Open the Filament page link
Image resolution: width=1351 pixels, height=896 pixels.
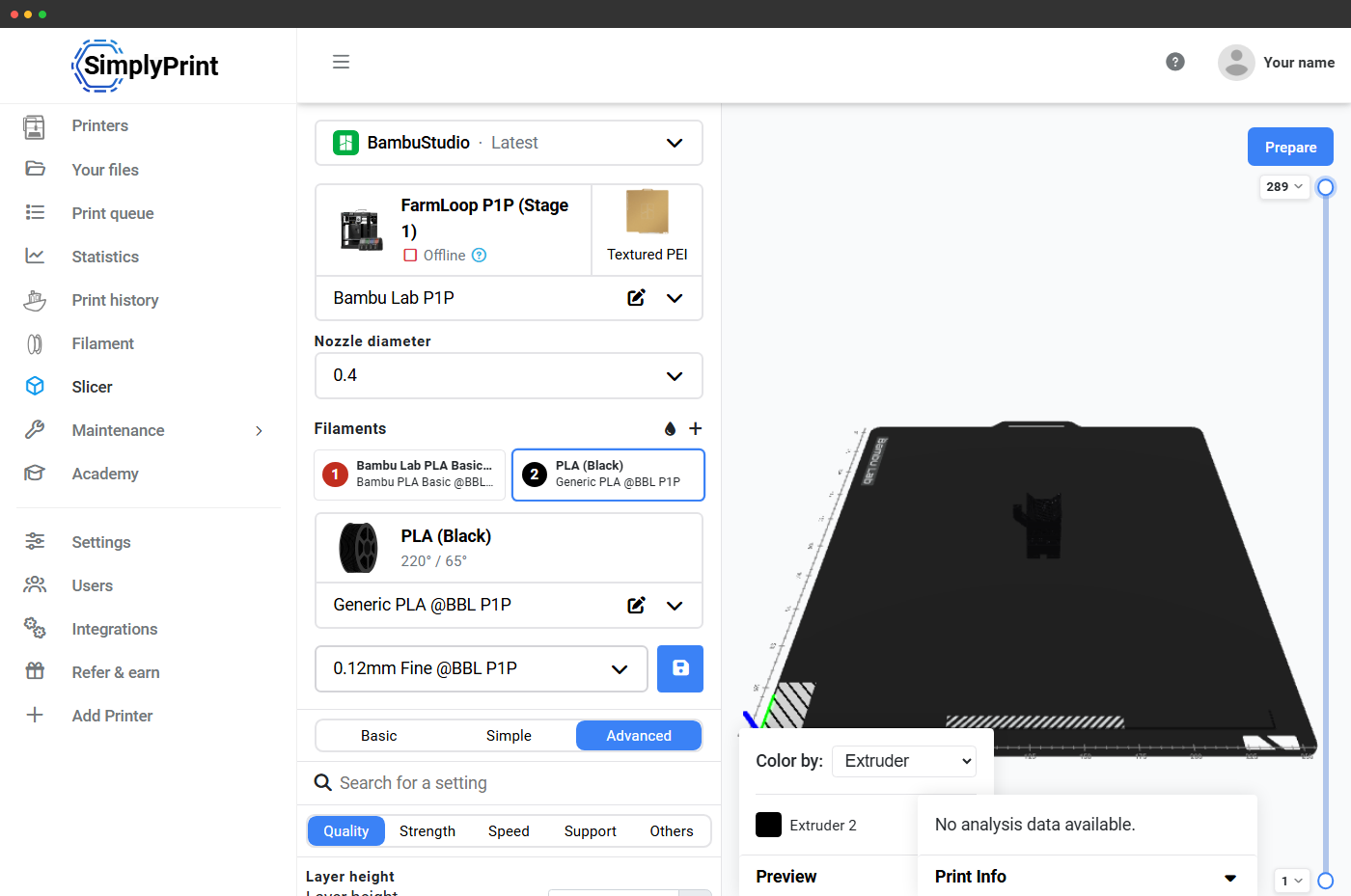(102, 343)
